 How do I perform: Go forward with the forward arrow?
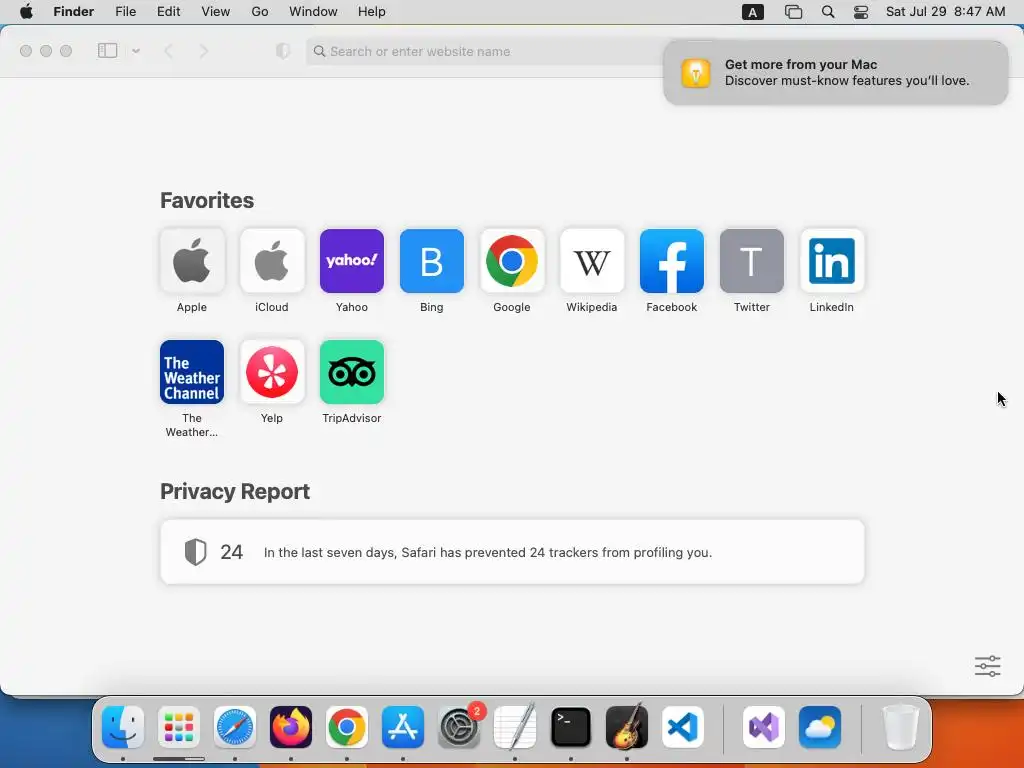204,51
